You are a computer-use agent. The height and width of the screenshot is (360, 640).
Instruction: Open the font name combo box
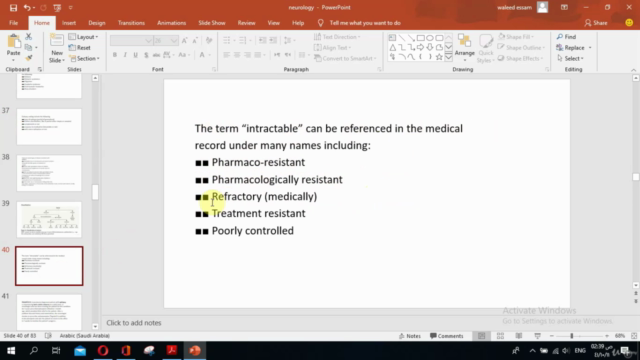click(131, 40)
